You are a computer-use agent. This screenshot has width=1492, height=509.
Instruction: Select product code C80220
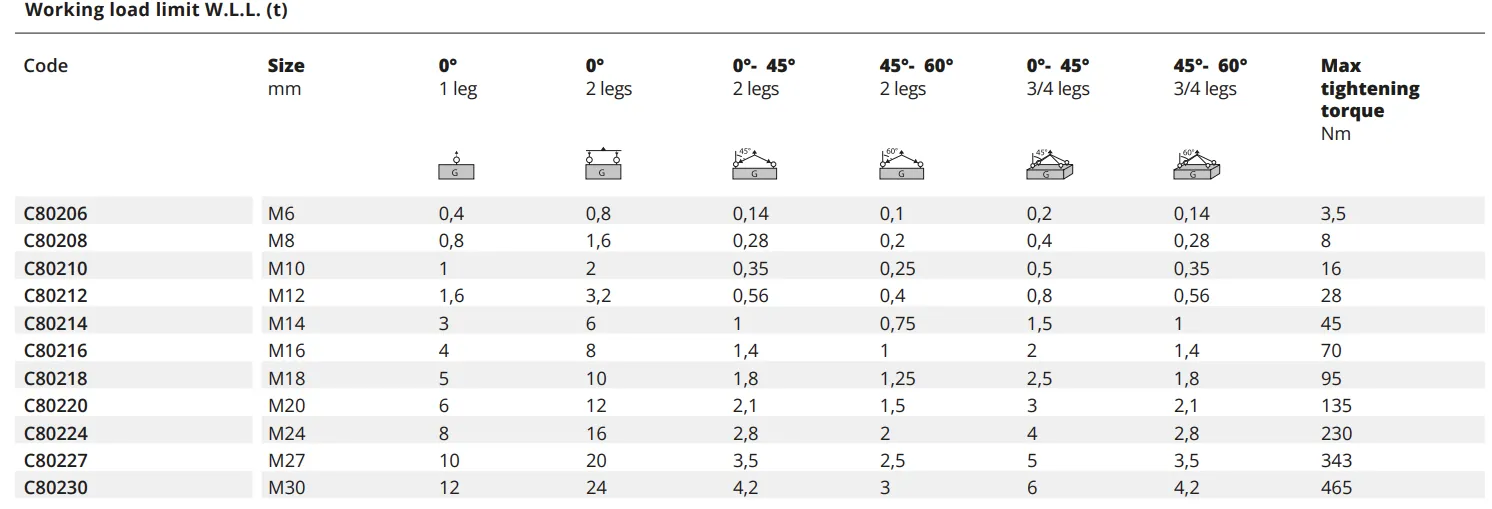55,406
